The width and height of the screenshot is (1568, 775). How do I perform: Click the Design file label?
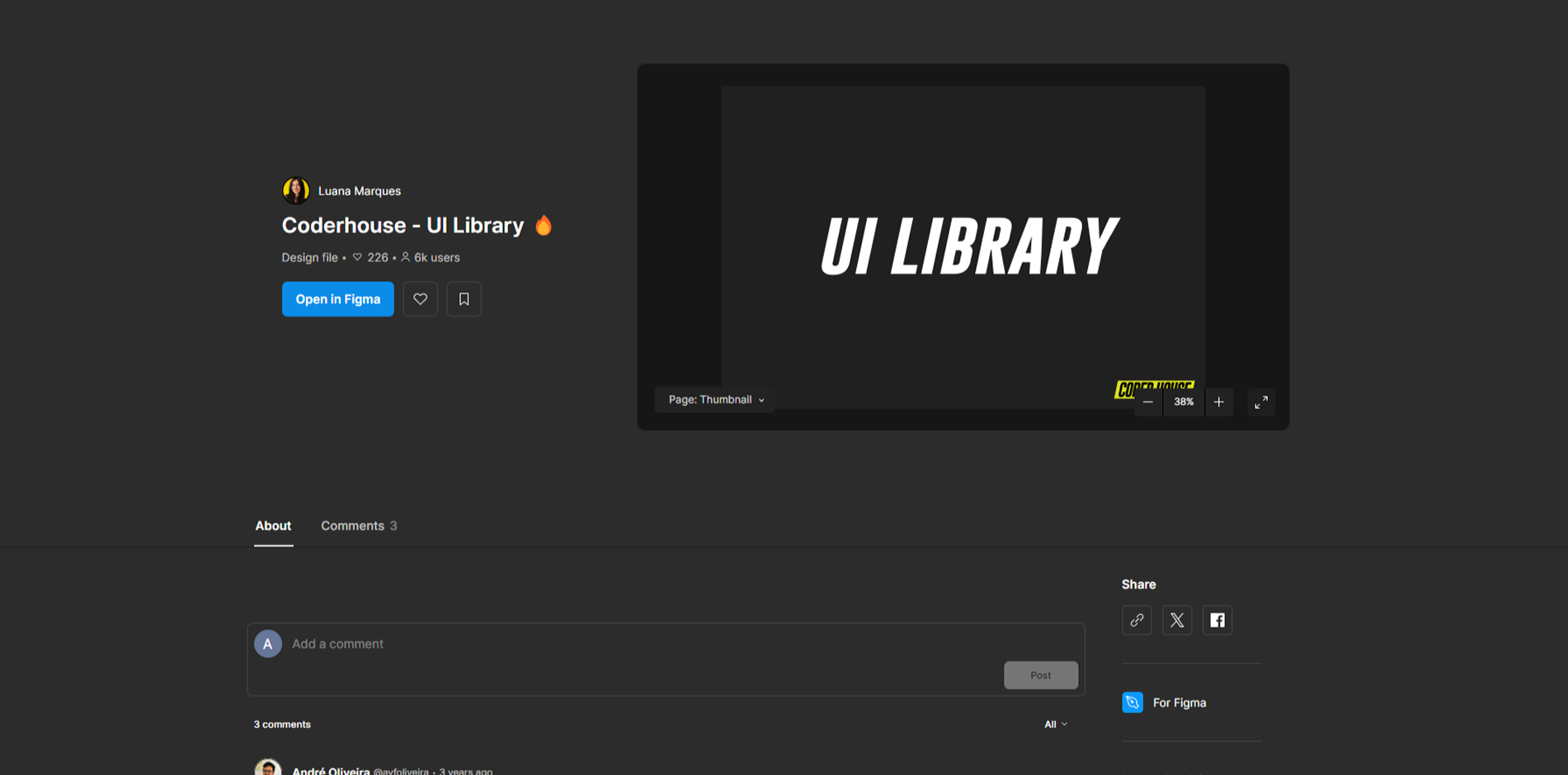tap(309, 257)
